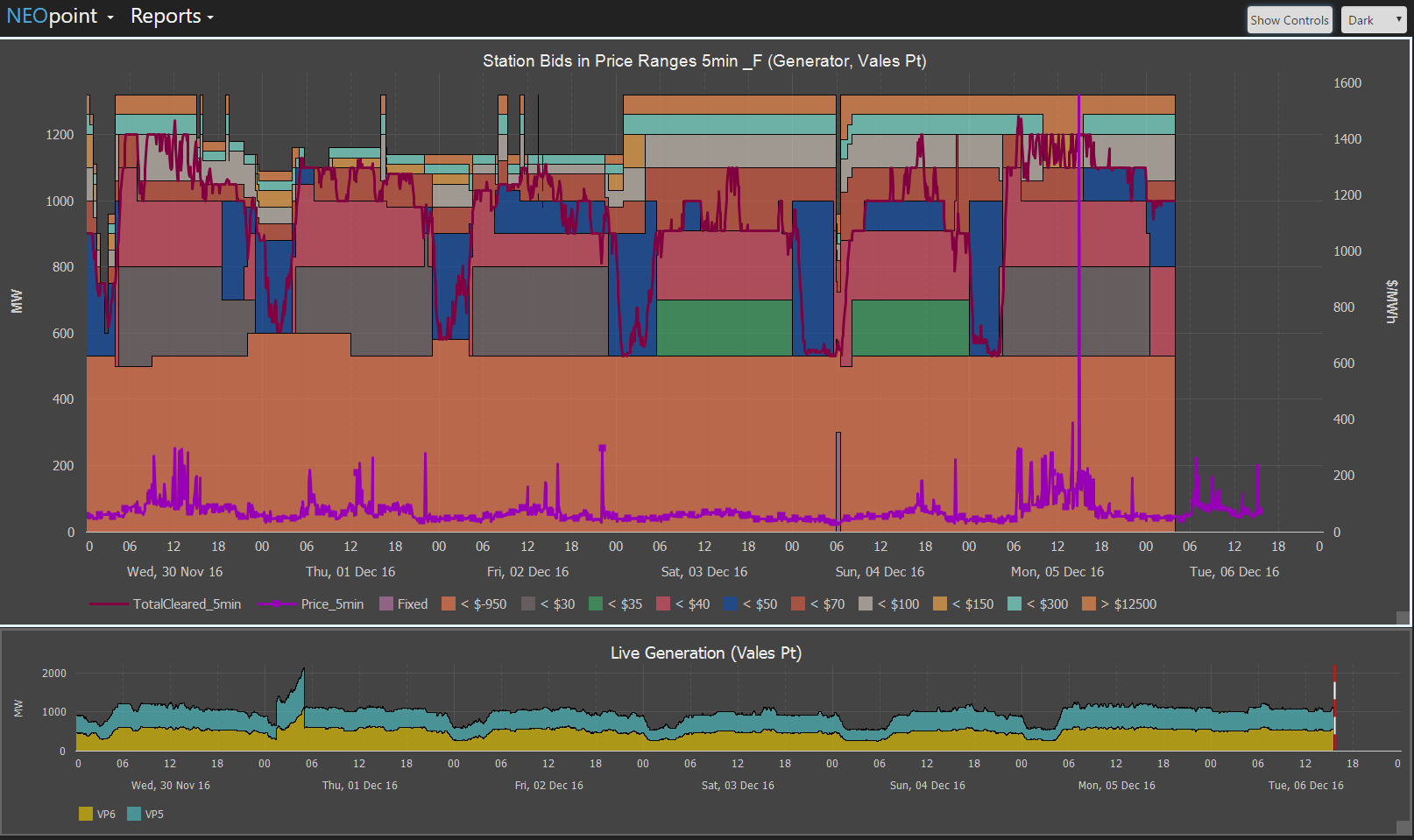Expand the Dark theme selector
The image size is (1414, 840).
click(x=1373, y=20)
